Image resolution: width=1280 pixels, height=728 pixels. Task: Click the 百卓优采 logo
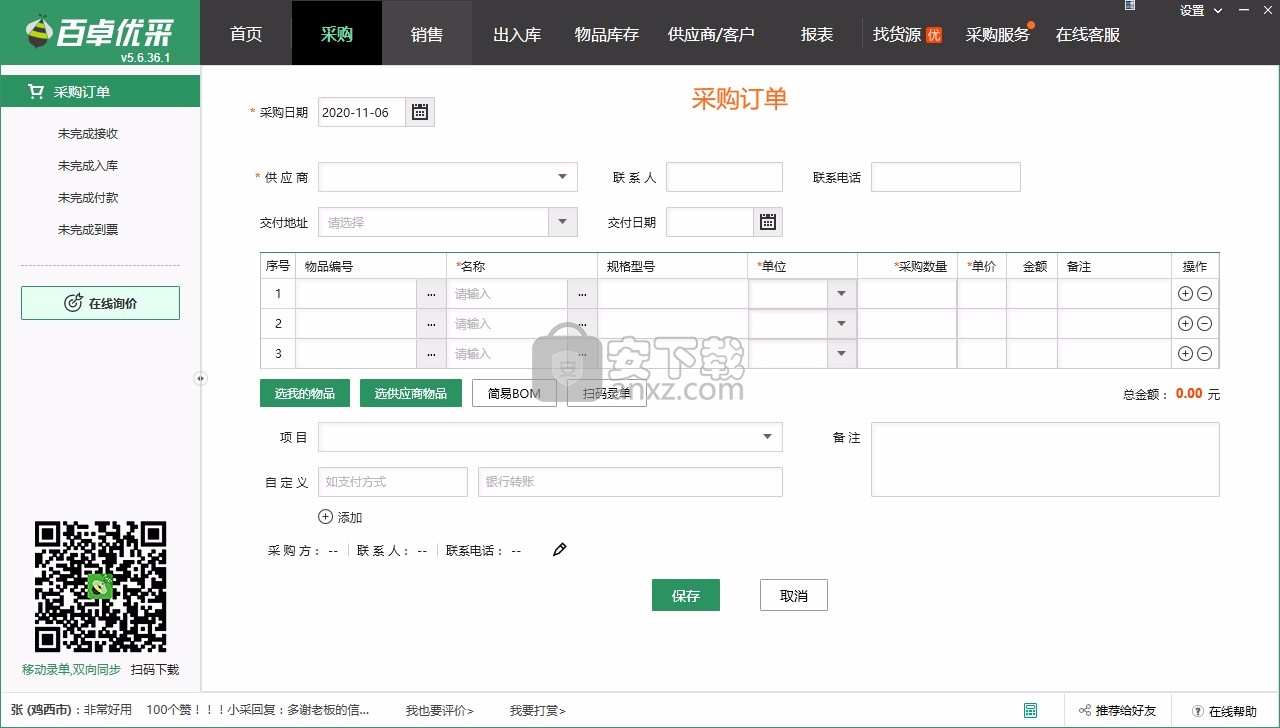tap(100, 33)
